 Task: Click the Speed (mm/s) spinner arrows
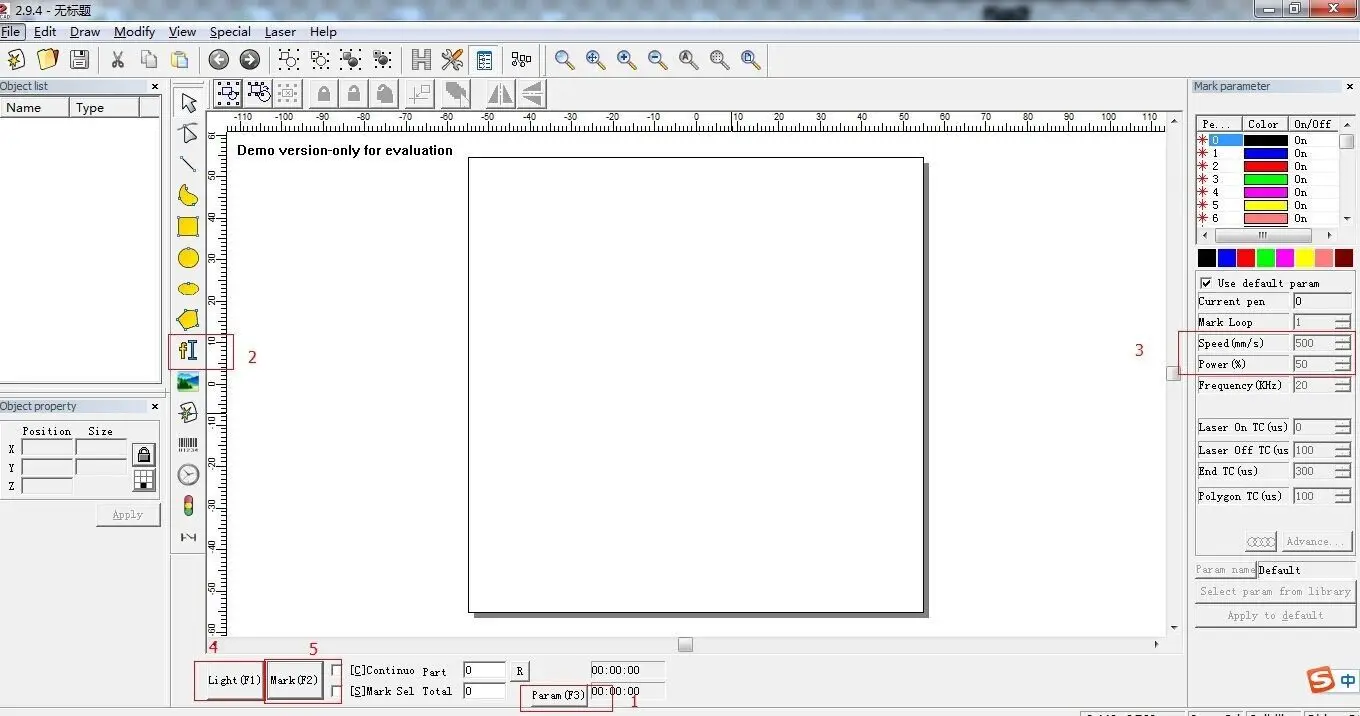(x=1342, y=343)
